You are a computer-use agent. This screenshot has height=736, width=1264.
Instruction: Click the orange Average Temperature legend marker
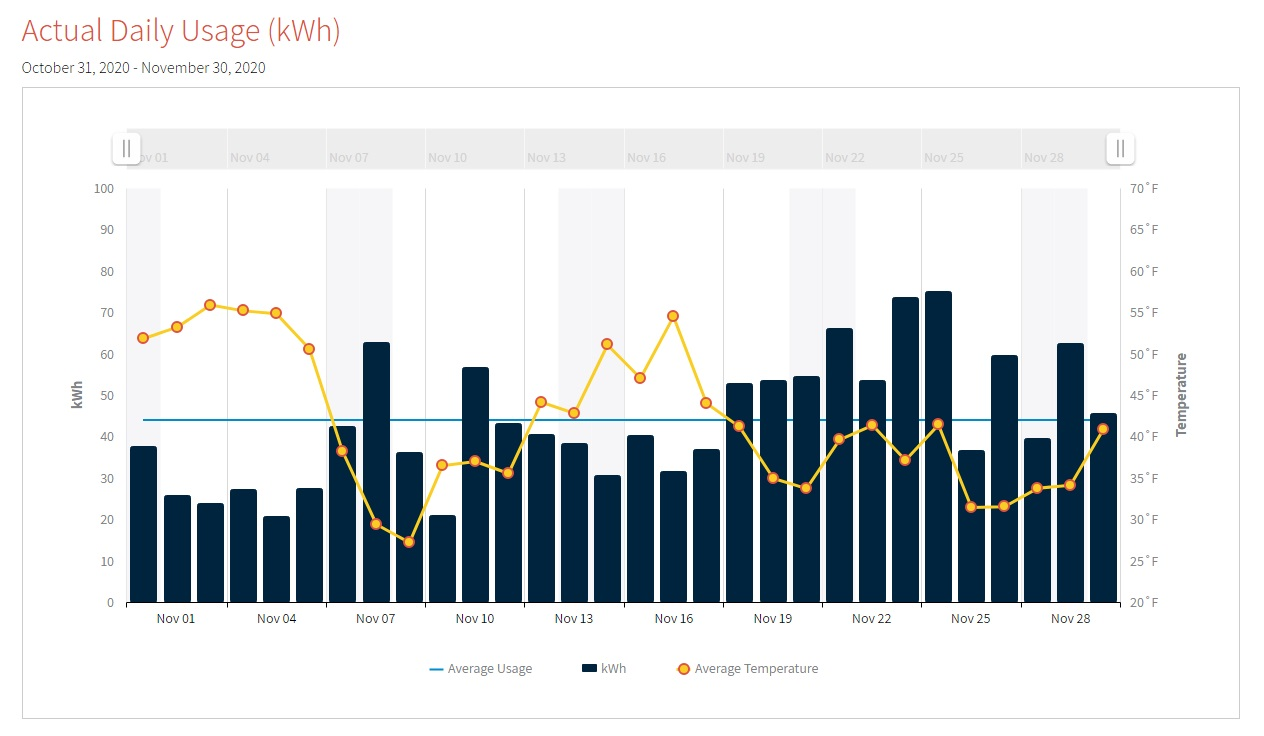(x=684, y=669)
